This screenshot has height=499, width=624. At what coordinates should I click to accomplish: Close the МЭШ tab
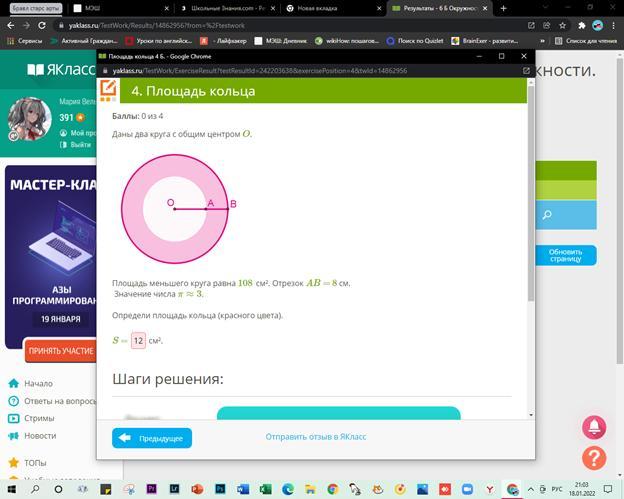pos(167,8)
